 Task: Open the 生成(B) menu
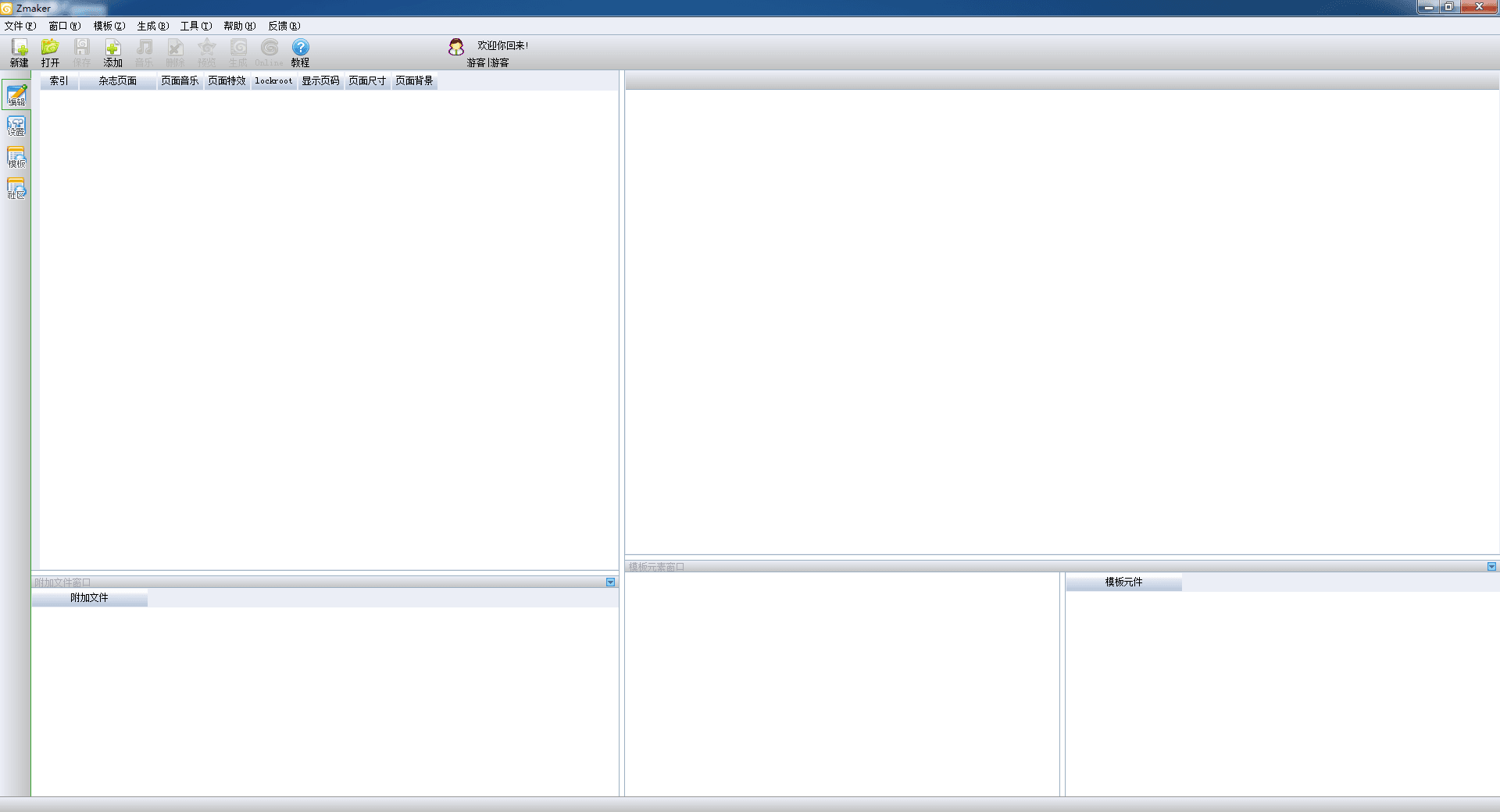(x=153, y=26)
